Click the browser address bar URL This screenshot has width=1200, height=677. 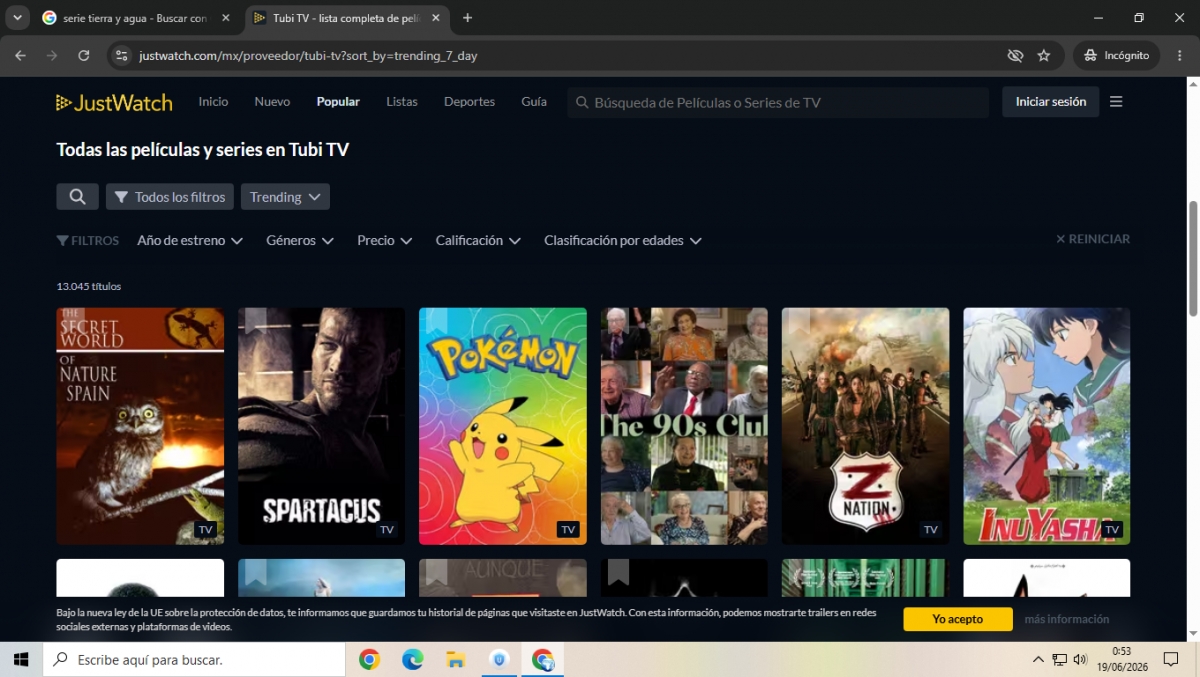point(308,56)
